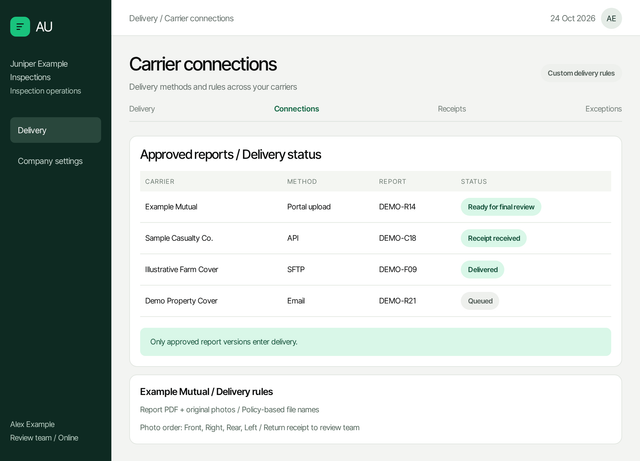The height and width of the screenshot is (461, 640).
Task: Click the STATUS column header
Action: [x=473, y=182]
